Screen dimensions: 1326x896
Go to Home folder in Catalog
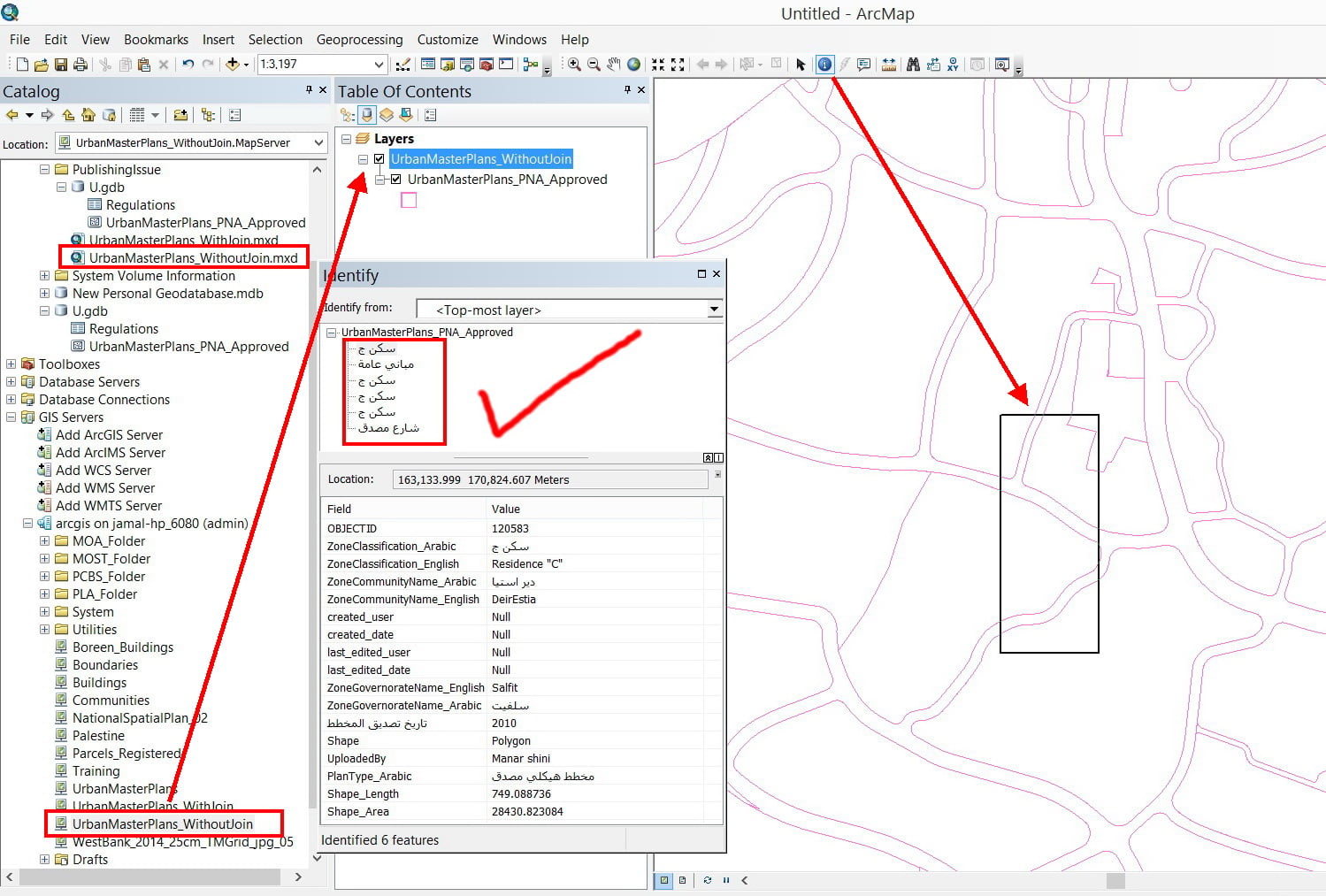[88, 115]
